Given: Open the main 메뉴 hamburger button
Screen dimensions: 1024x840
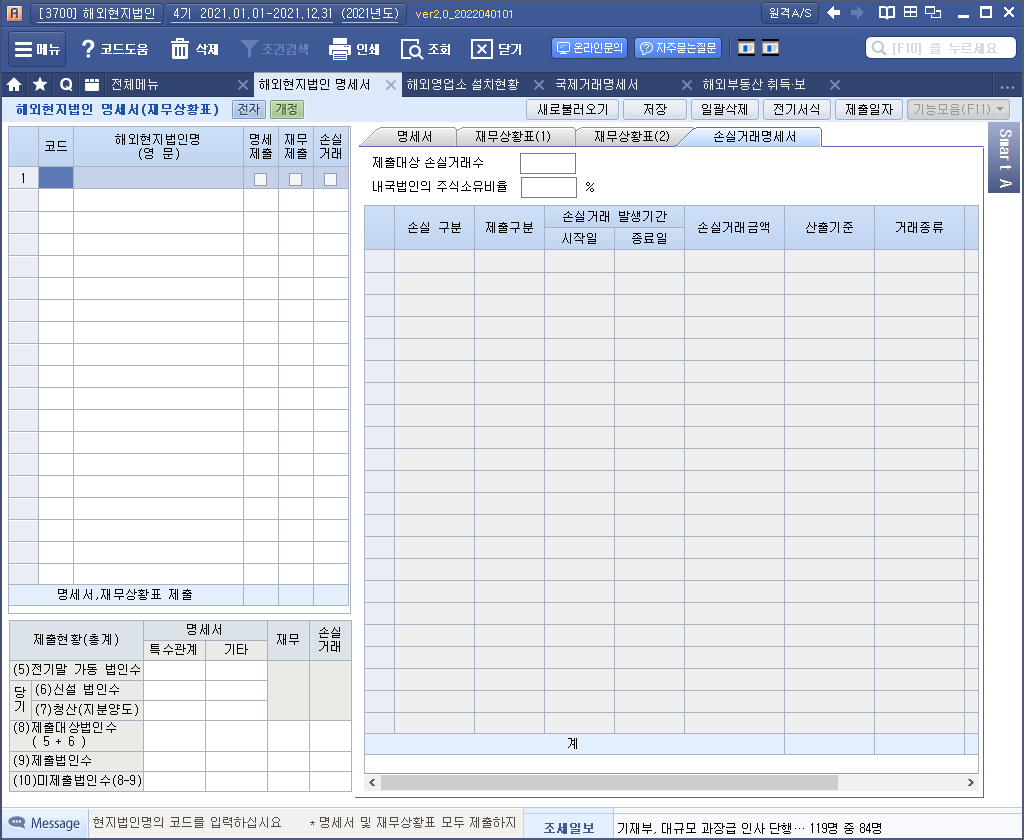Looking at the screenshot, I should click(x=37, y=49).
